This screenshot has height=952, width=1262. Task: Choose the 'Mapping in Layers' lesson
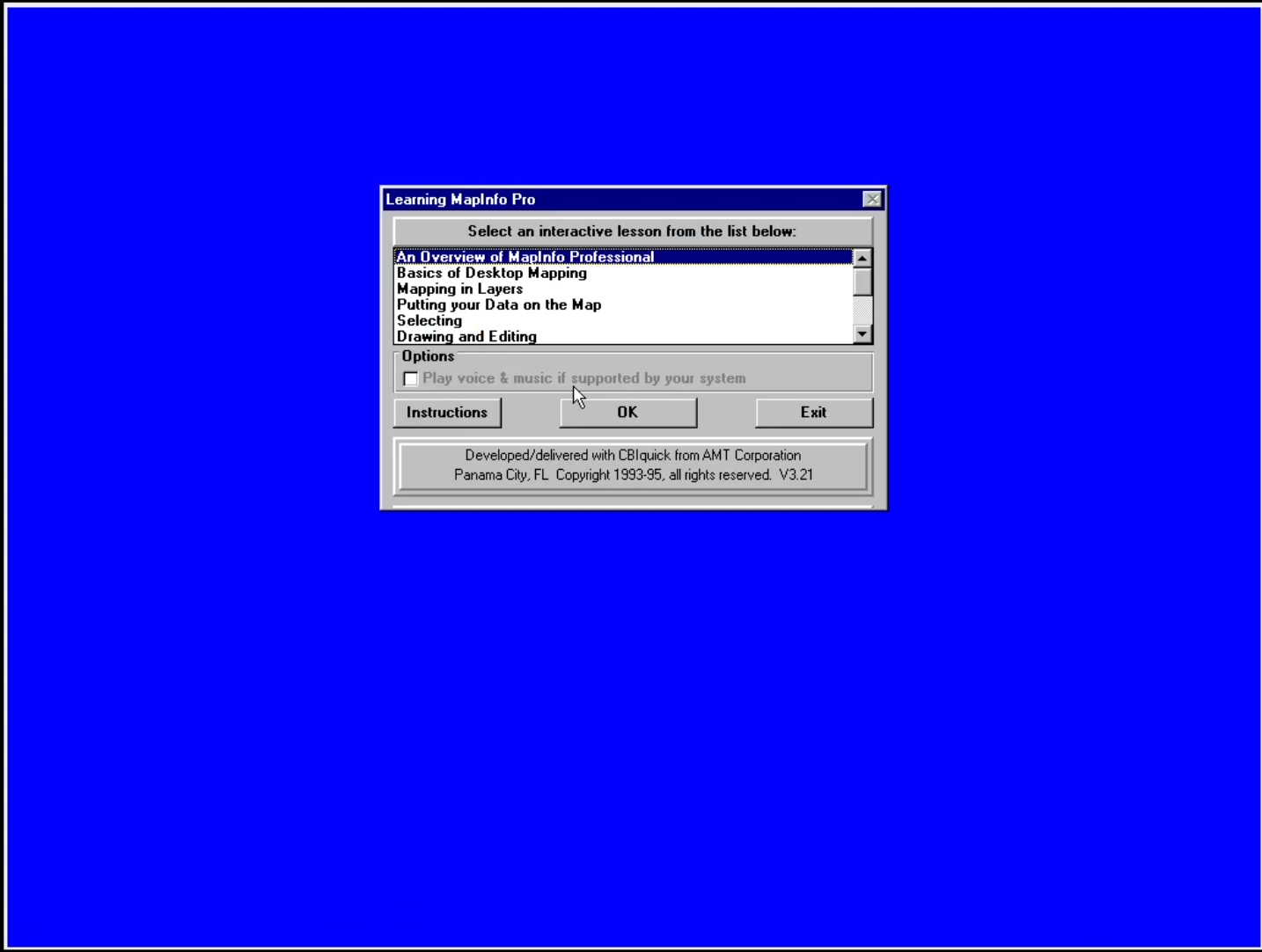(623, 289)
